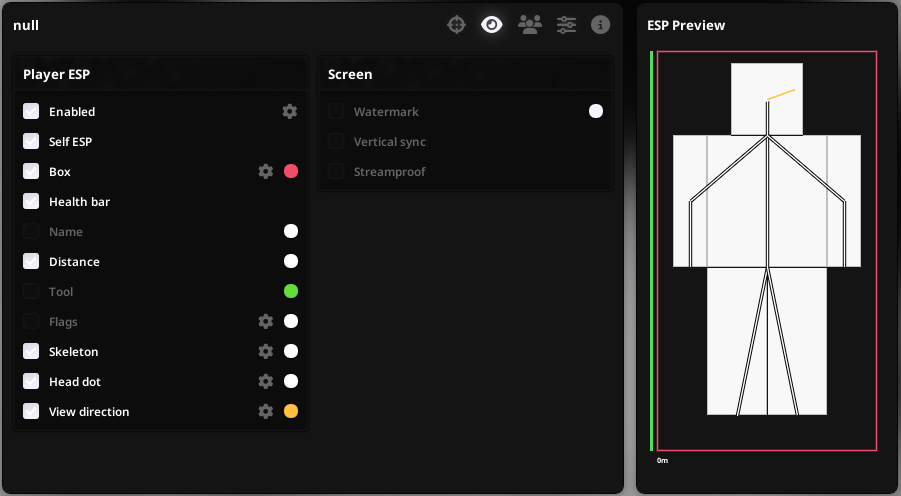Viewport: 901px width, 496px height.
Task: Enable the Watermark checkbox
Action: 336,111
